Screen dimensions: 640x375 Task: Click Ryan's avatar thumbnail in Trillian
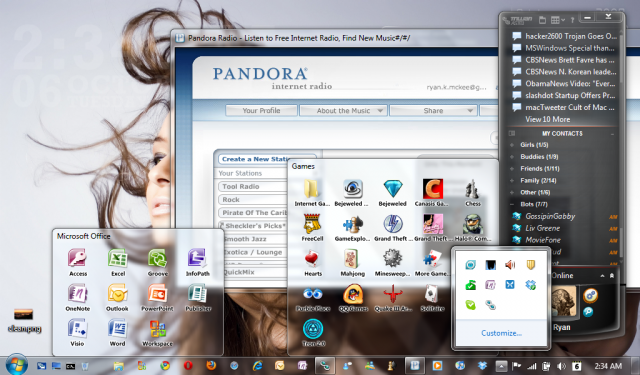click(564, 300)
